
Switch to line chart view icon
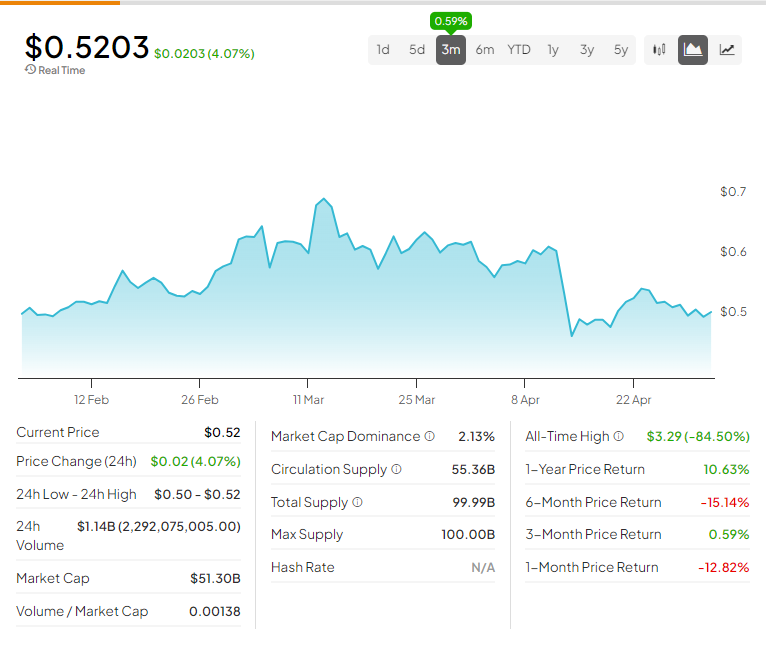click(726, 49)
